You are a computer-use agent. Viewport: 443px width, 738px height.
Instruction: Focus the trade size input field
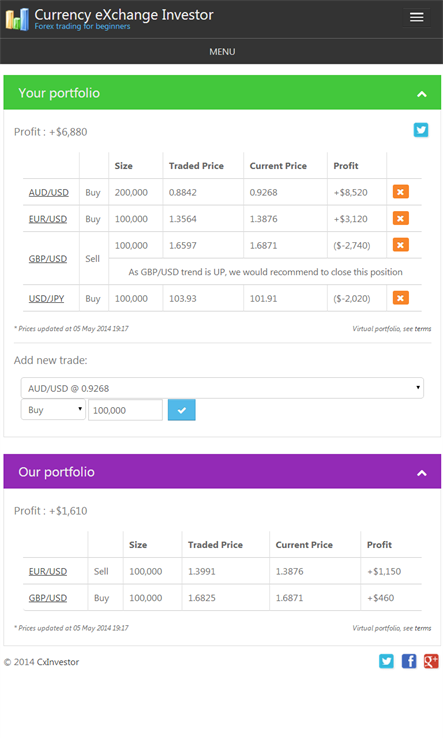(126, 410)
